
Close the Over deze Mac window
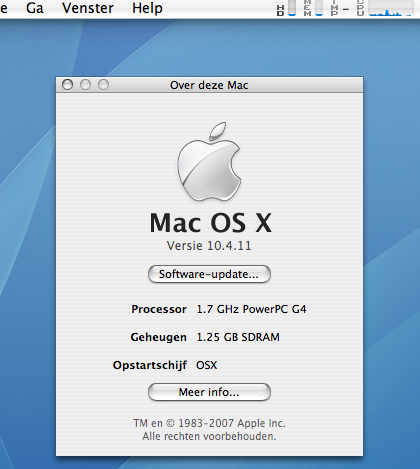(x=67, y=85)
